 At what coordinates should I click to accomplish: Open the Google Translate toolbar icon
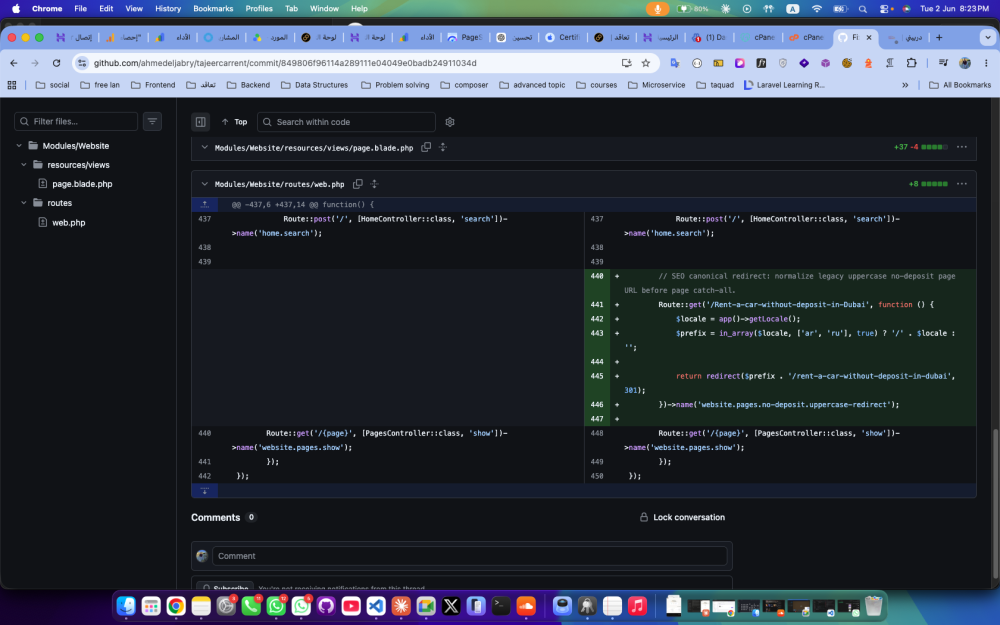coord(675,63)
